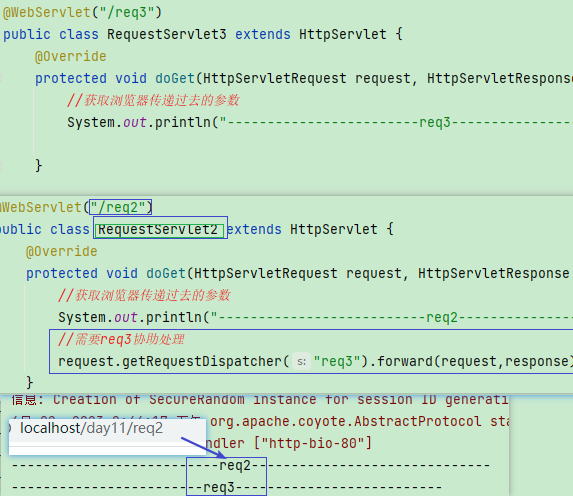The height and width of the screenshot is (496, 573).
Task: Click HttpServlet after extends in RequestServlet2
Action: point(334,229)
